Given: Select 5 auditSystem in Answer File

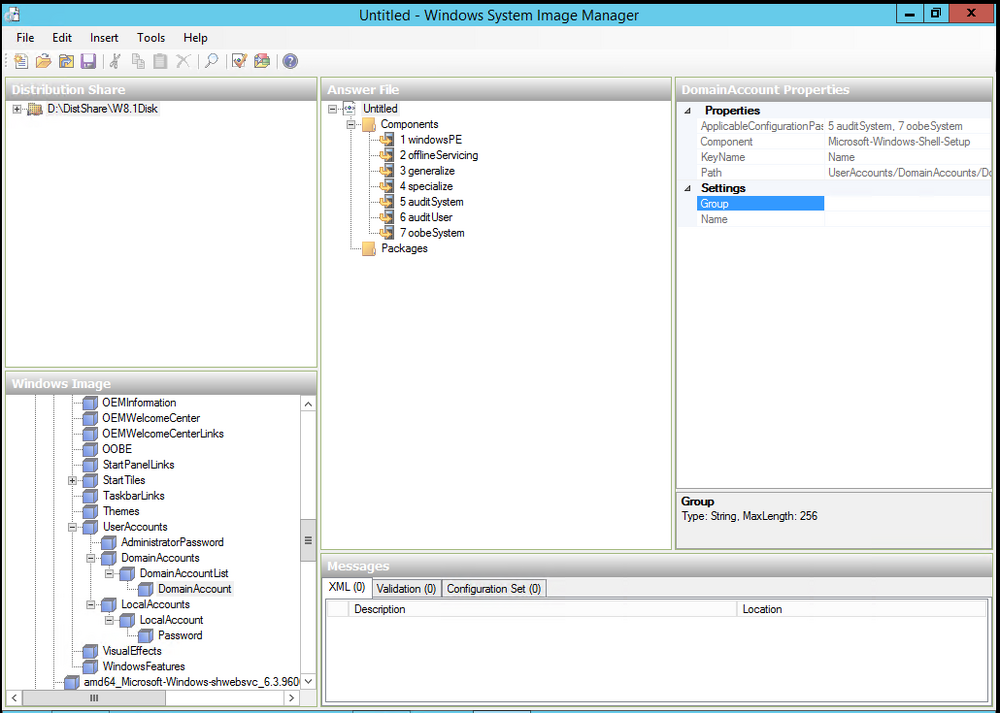Looking at the screenshot, I should (431, 202).
